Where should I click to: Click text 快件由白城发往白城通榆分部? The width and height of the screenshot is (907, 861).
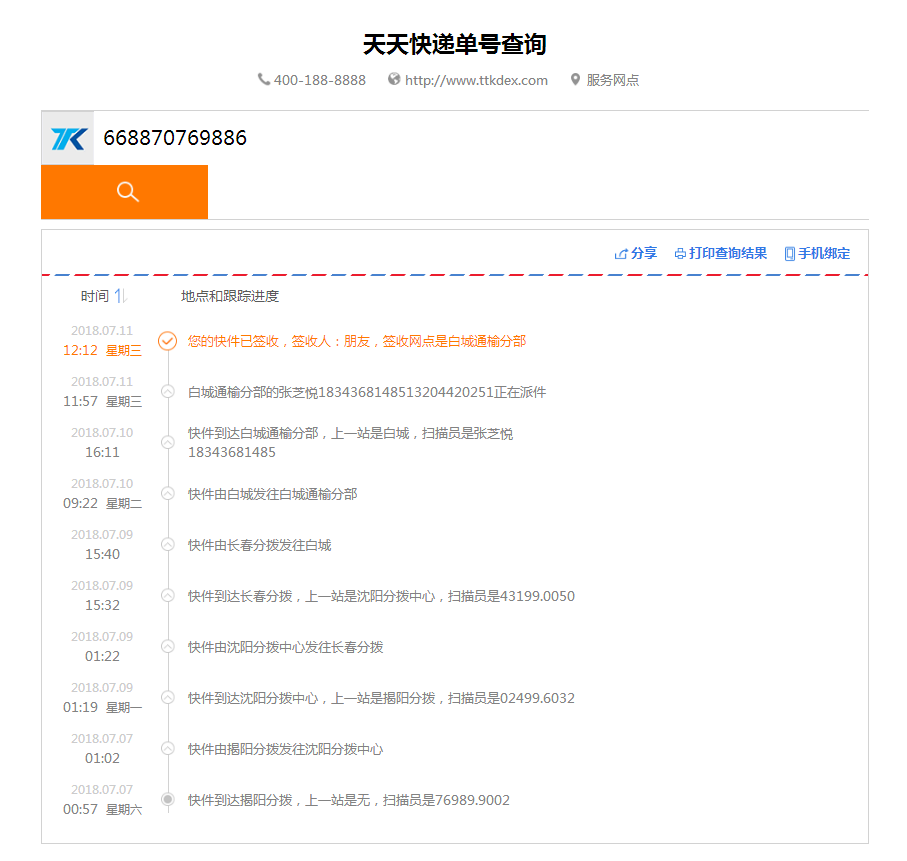point(272,494)
